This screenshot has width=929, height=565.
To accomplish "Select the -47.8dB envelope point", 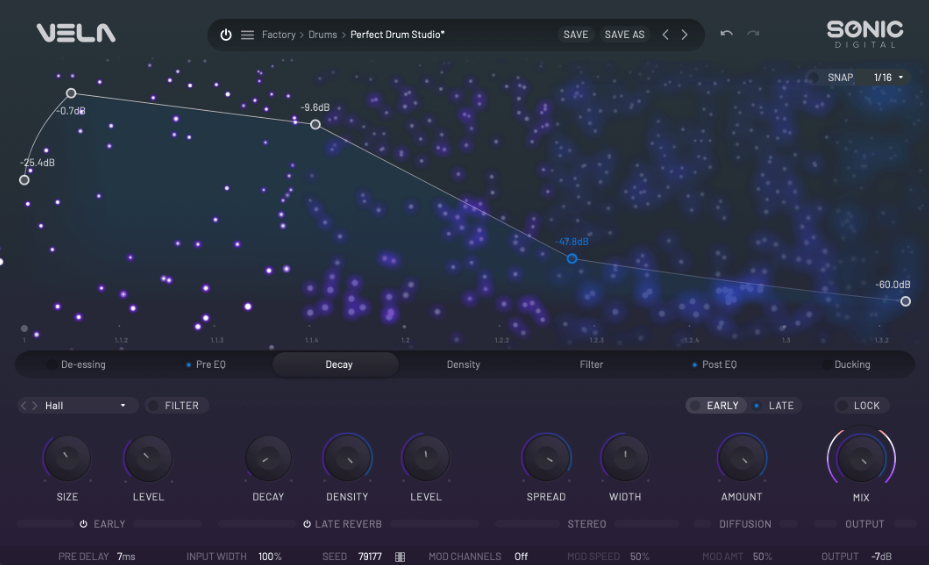I will (572, 258).
